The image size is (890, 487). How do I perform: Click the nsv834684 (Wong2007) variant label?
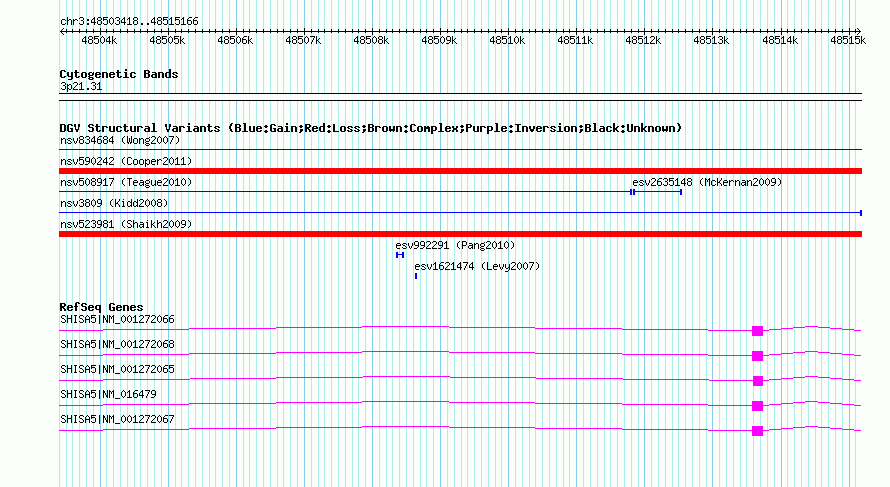(x=120, y=140)
